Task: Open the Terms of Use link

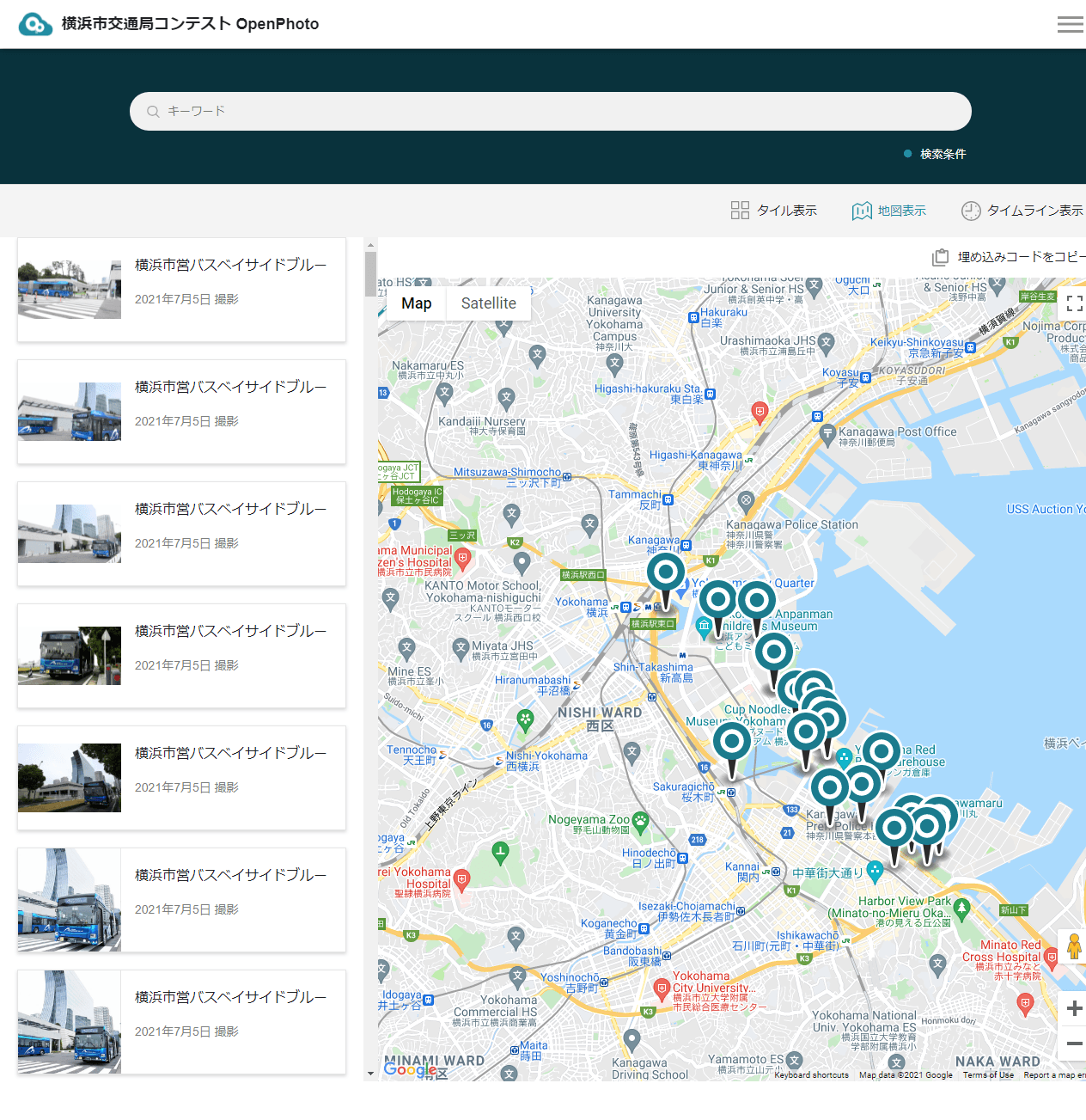Action: 989,1074
